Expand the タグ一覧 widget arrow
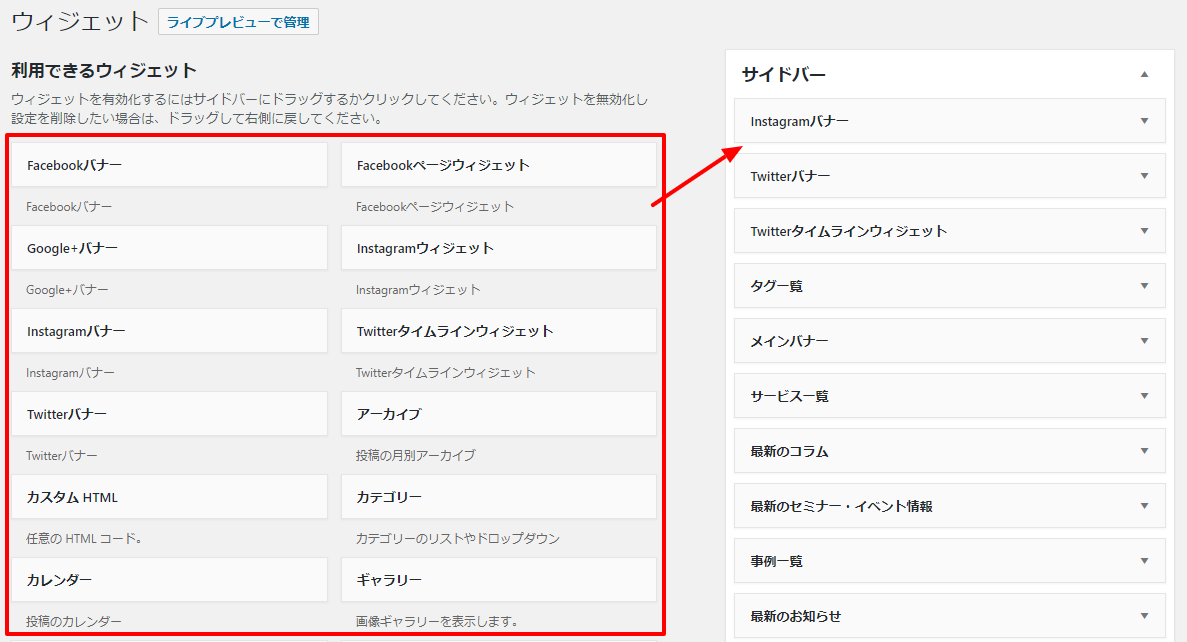This screenshot has width=1187, height=642. [1145, 286]
